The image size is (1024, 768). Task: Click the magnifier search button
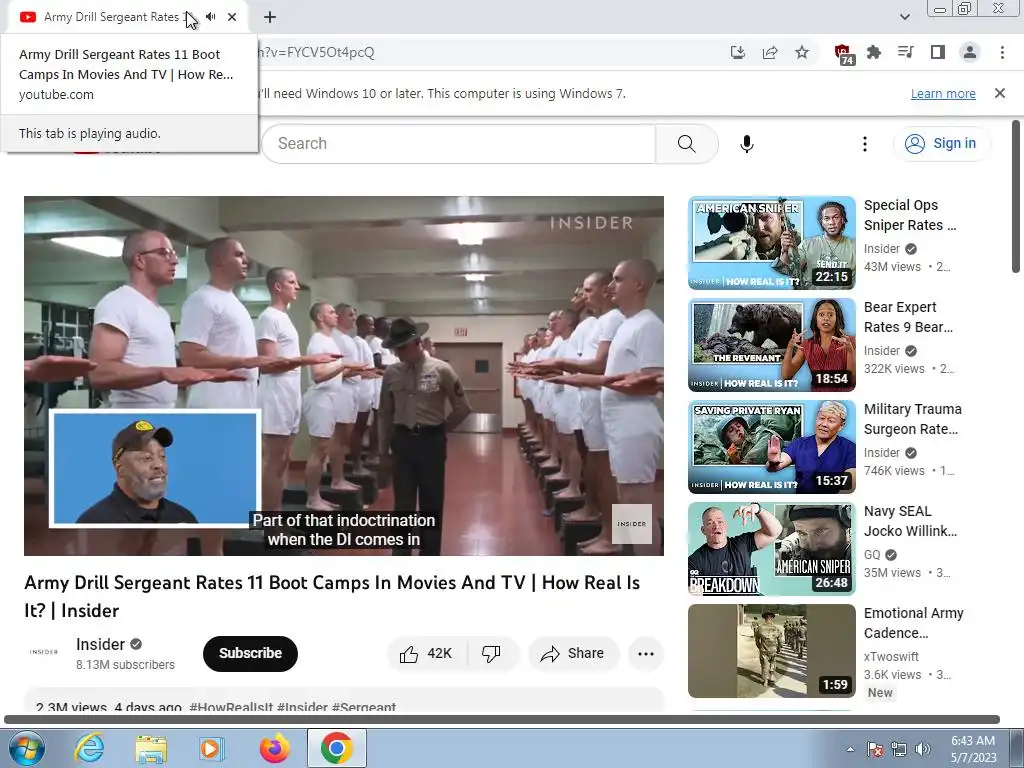click(686, 144)
